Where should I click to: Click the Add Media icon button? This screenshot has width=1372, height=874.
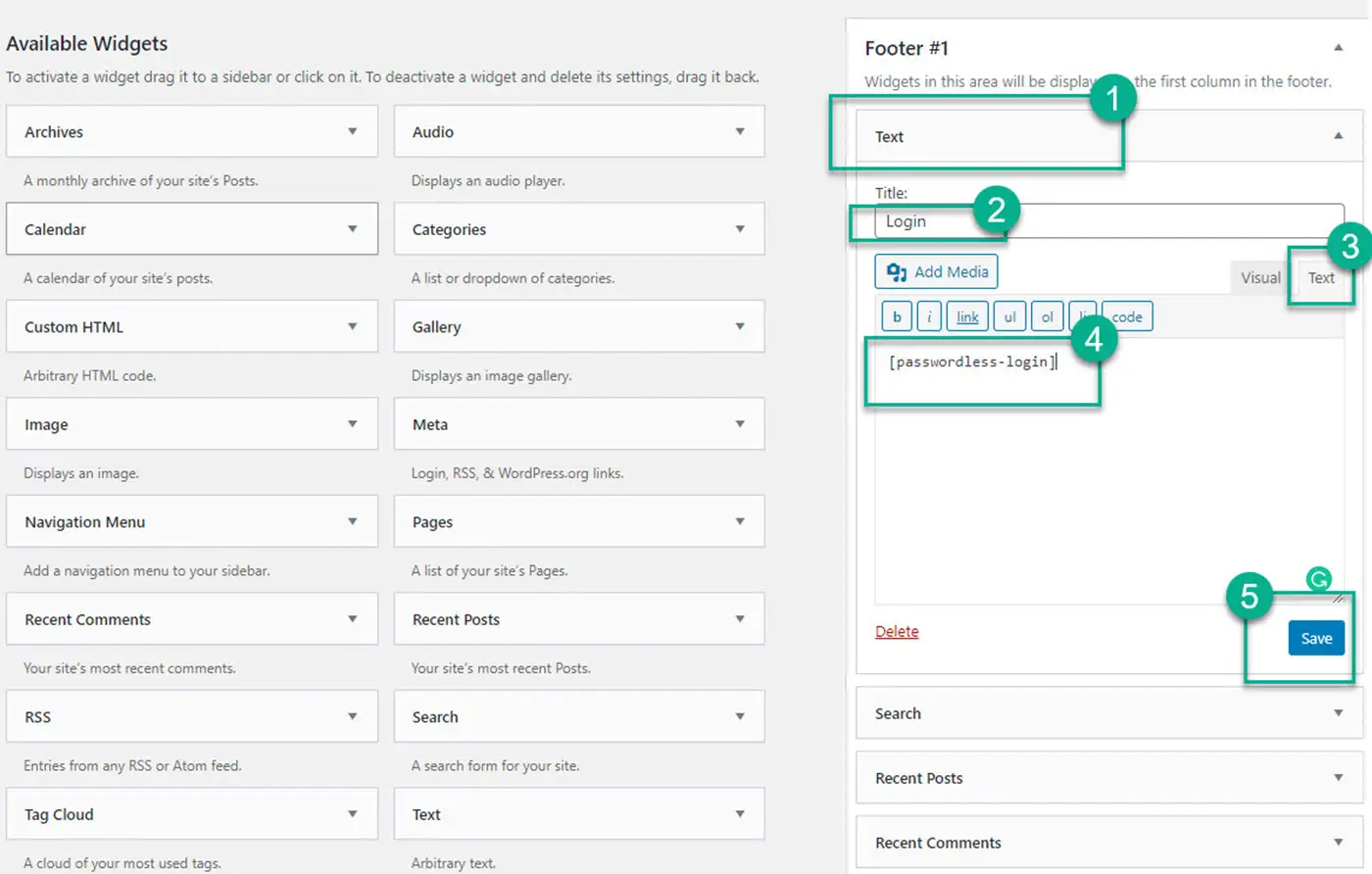(935, 271)
